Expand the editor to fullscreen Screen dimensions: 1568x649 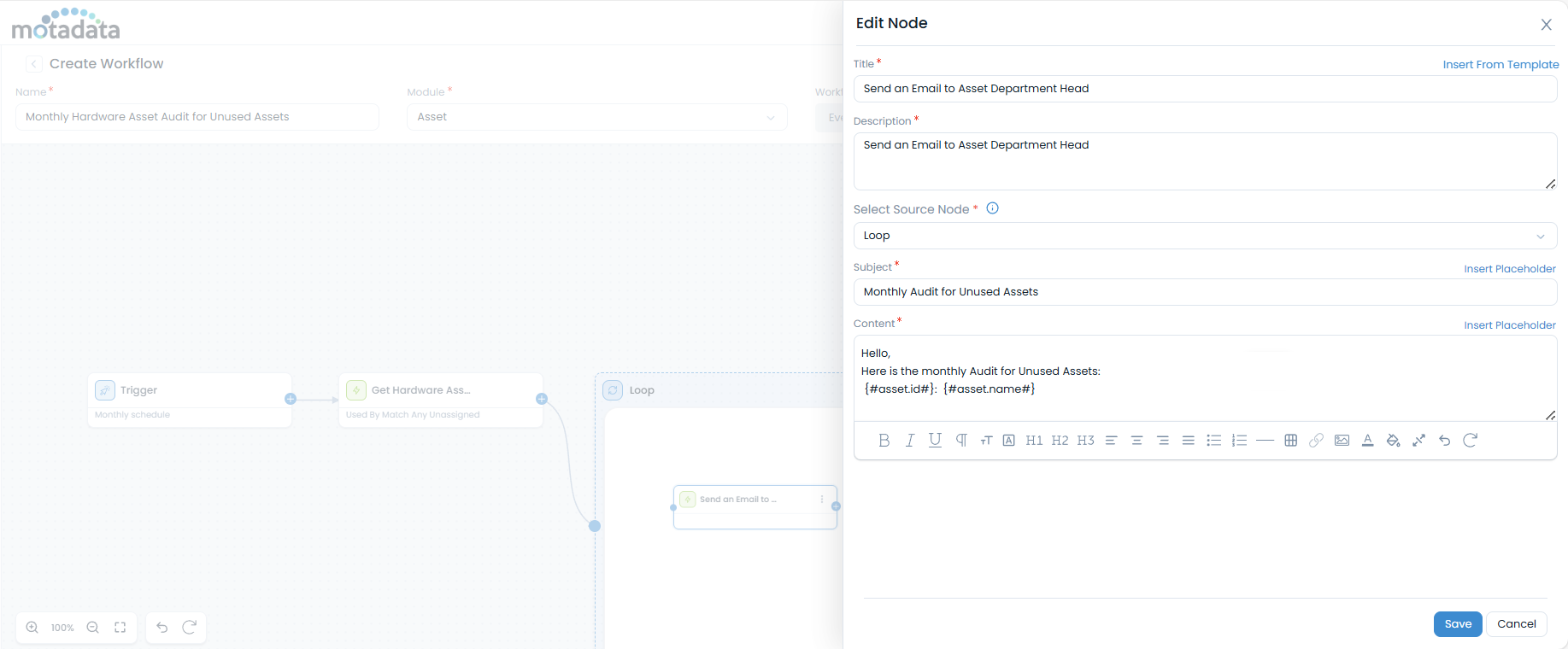click(x=1418, y=441)
